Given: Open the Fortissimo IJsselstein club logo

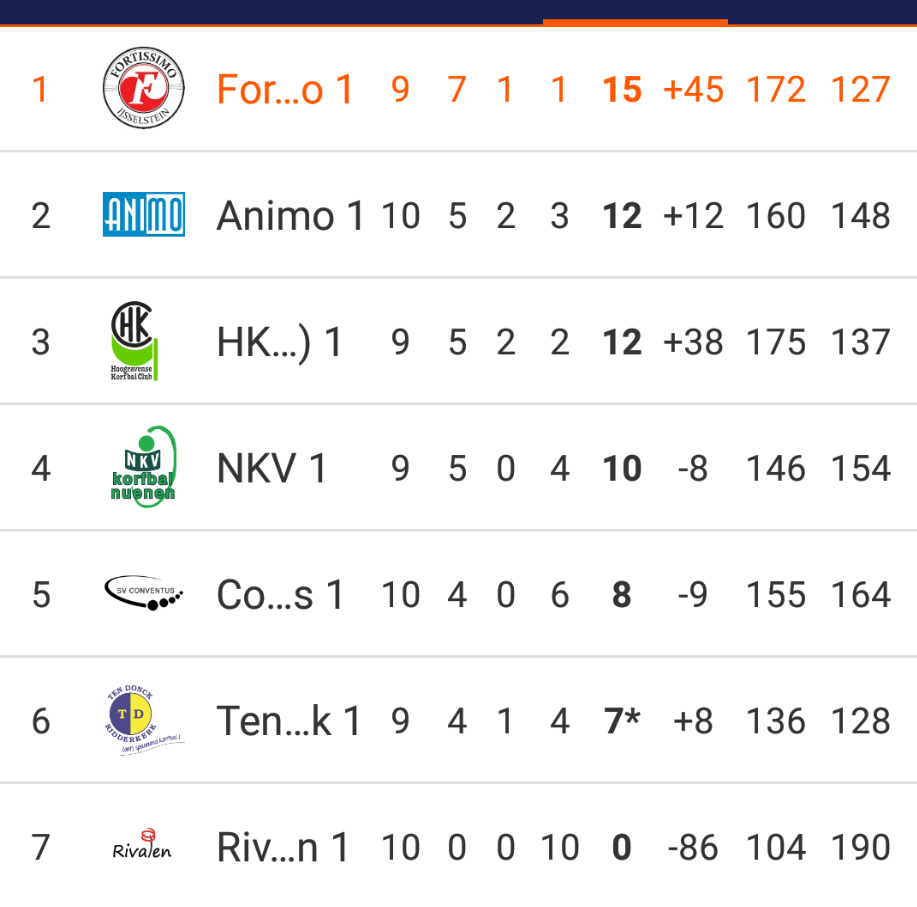Looking at the screenshot, I should pos(143,88).
